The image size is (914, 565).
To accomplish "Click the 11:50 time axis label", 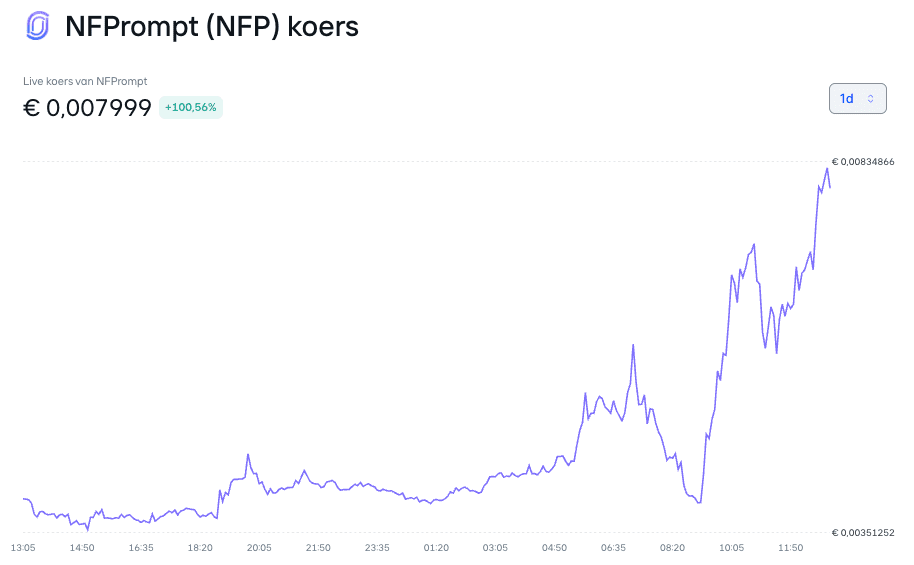I will tap(790, 548).
